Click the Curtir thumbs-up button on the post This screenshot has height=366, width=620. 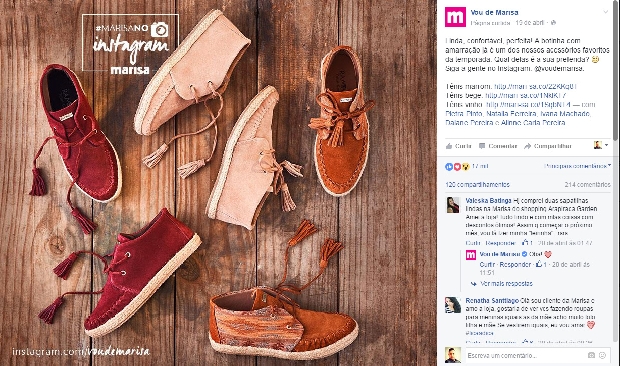[x=458, y=146]
